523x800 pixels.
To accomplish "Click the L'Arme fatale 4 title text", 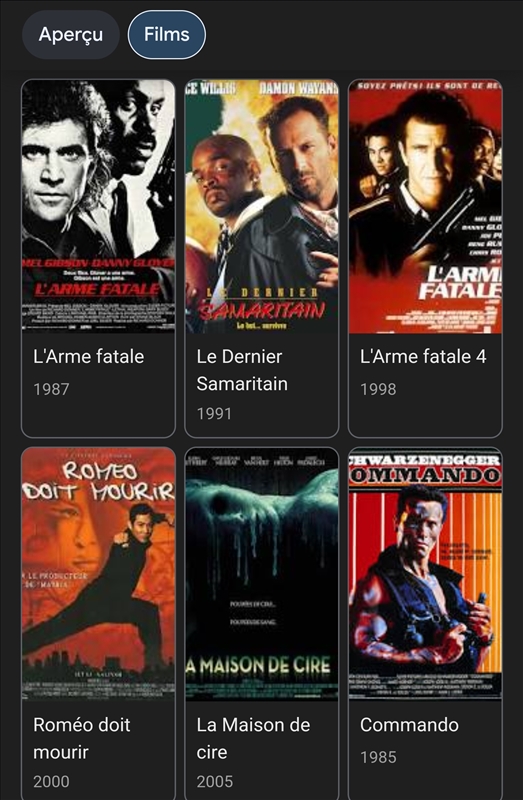I will pyautogui.click(x=424, y=357).
